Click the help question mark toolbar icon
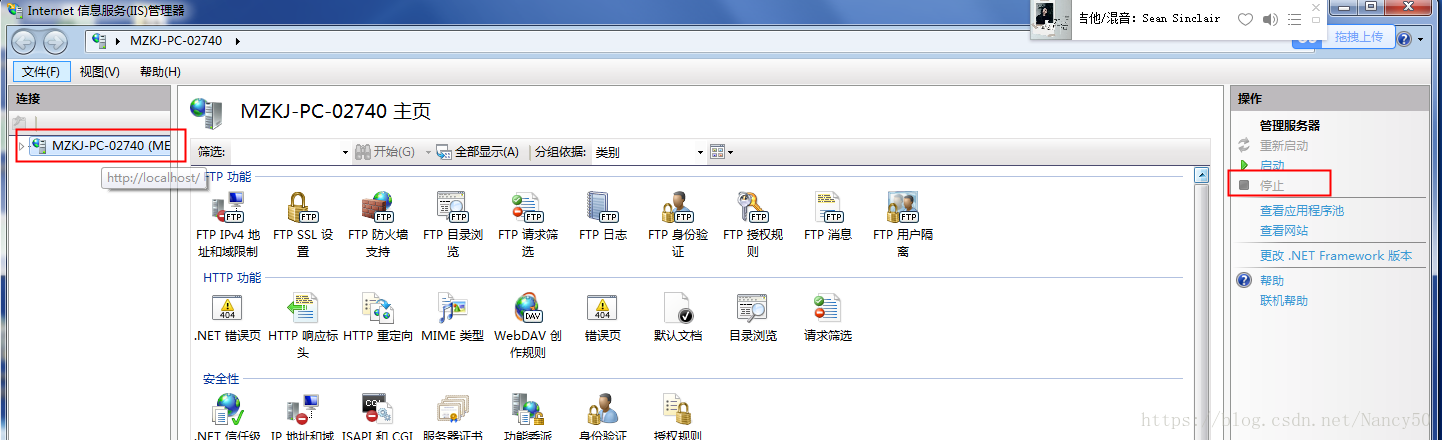1442x440 pixels. (x=1405, y=39)
